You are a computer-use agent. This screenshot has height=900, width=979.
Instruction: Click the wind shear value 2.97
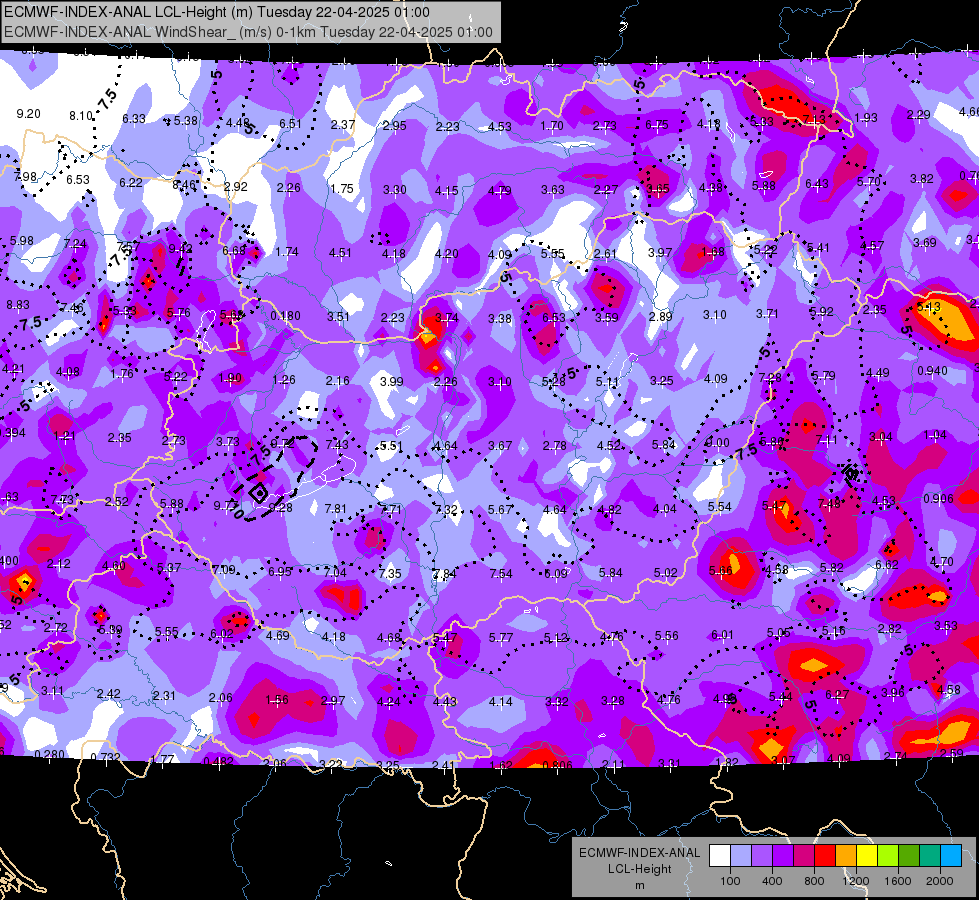coord(332,701)
